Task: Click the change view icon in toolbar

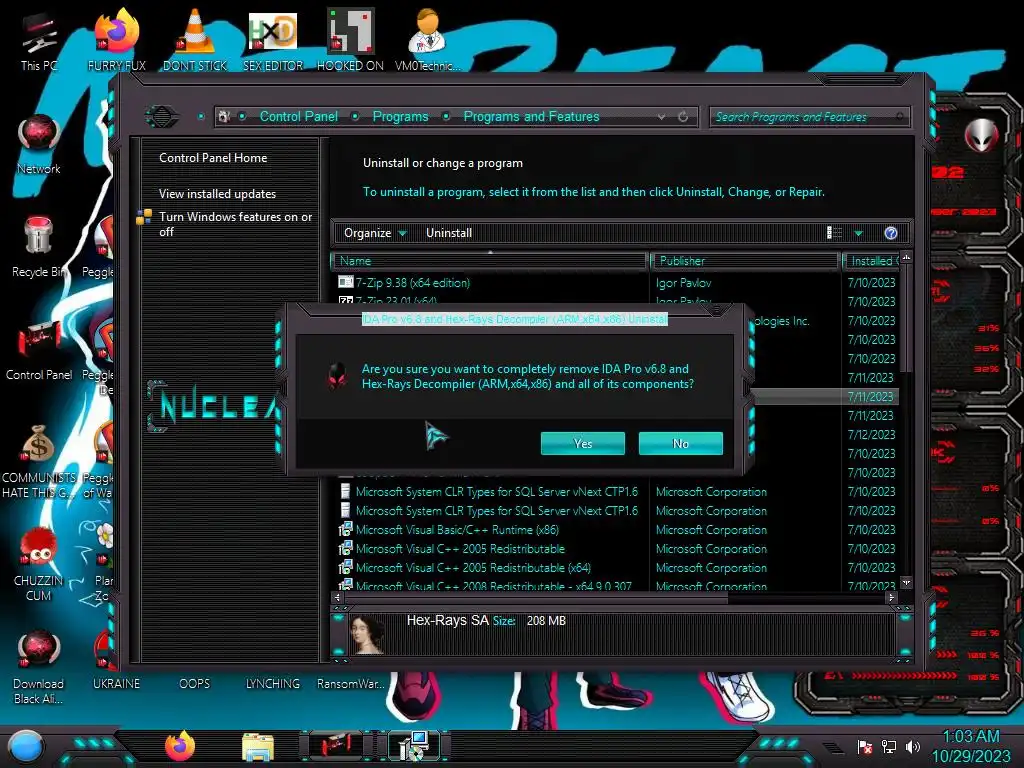Action: click(835, 233)
